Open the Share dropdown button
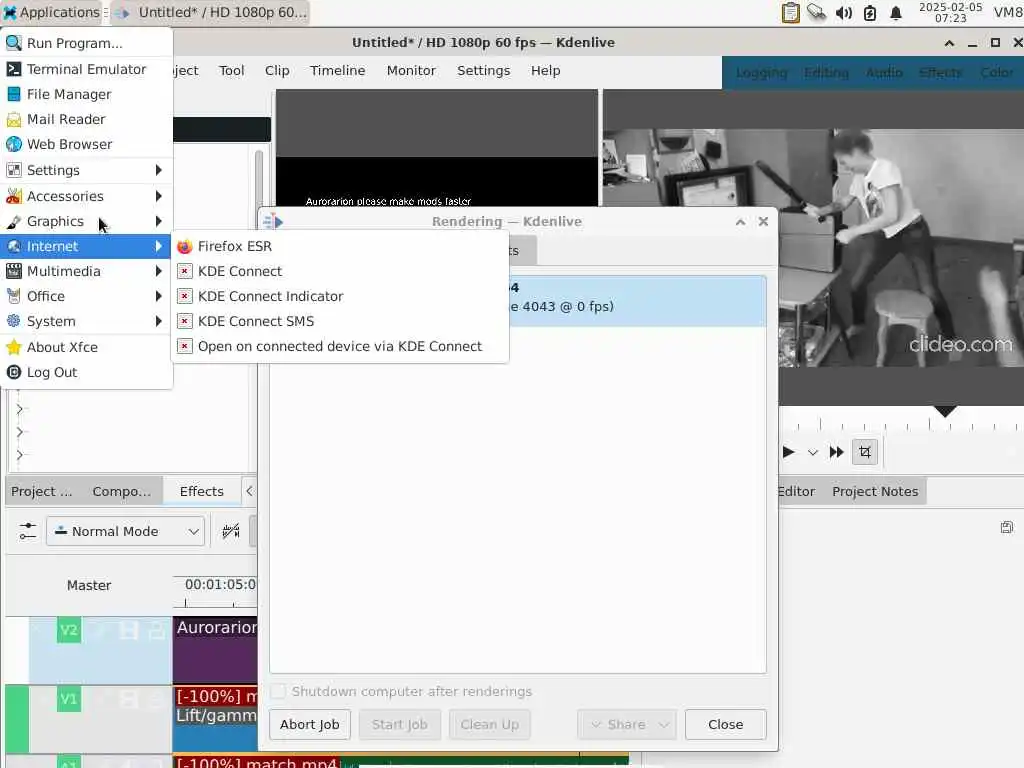This screenshot has height=768, width=1024. tap(627, 724)
